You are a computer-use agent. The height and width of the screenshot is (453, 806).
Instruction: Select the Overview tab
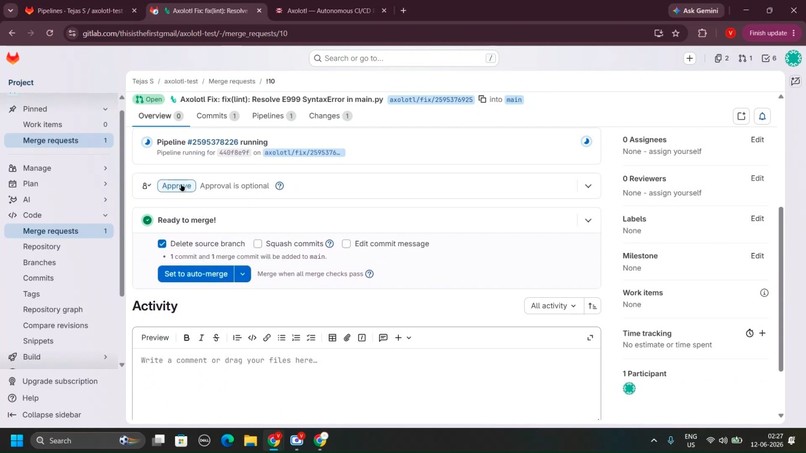(x=160, y=116)
